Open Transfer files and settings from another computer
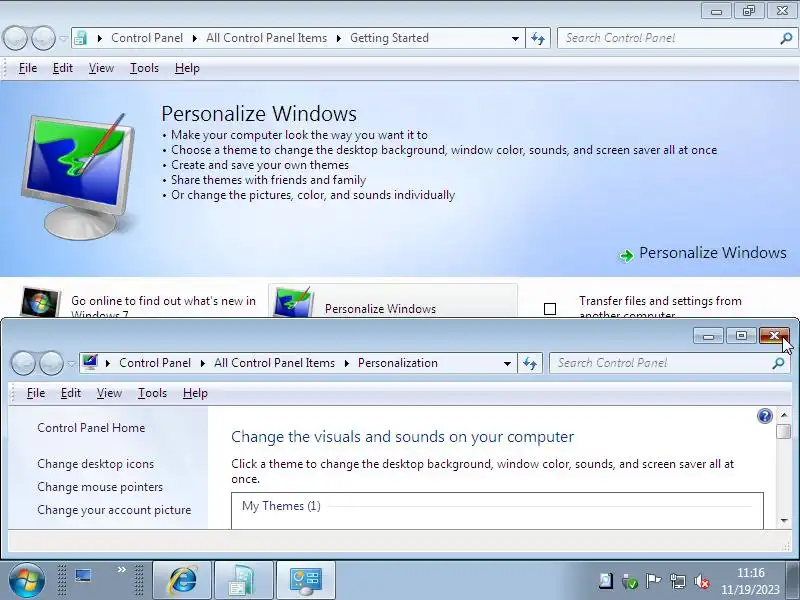This screenshot has width=800, height=600. pyautogui.click(x=660, y=307)
